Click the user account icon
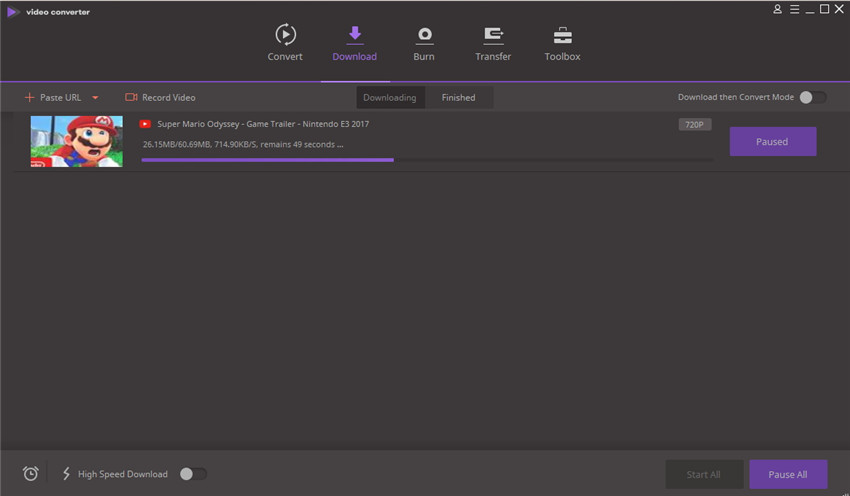 (777, 9)
